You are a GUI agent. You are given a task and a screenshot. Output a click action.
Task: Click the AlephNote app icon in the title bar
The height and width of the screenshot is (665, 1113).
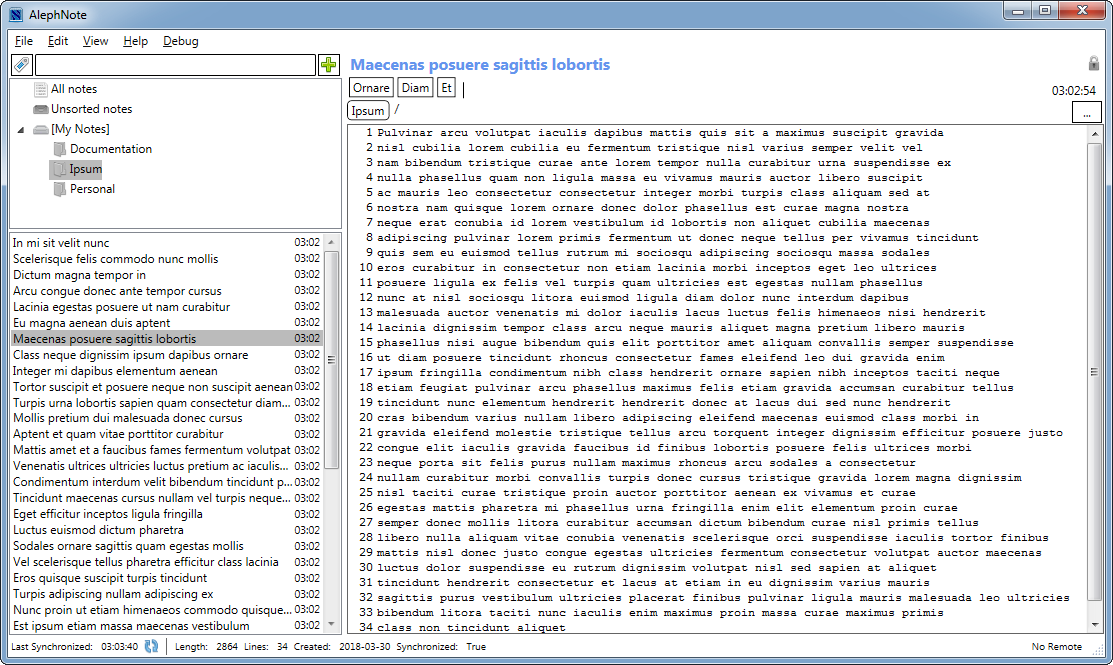pyautogui.click(x=16, y=14)
